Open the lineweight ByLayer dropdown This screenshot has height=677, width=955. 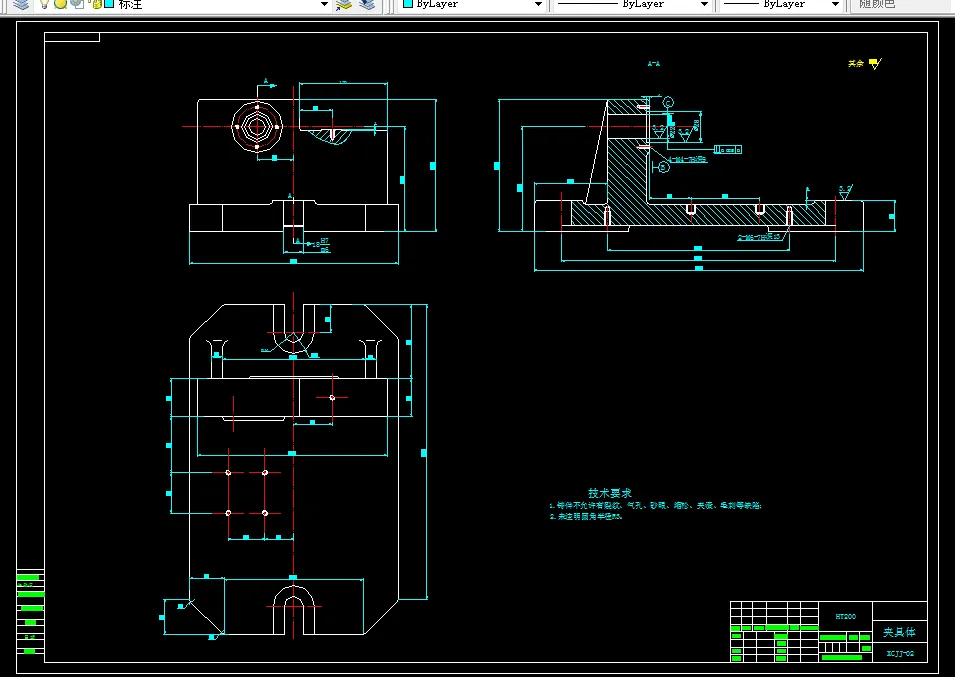coord(782,4)
